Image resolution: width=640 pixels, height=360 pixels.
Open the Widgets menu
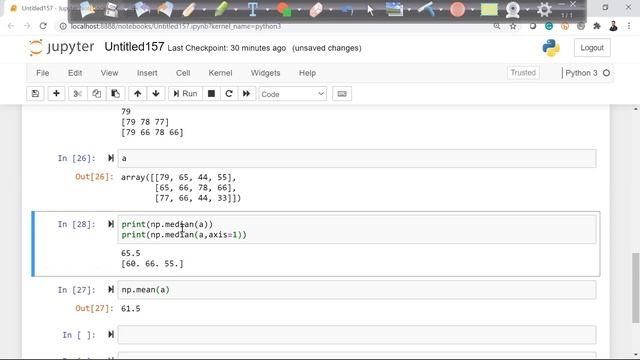coord(265,73)
